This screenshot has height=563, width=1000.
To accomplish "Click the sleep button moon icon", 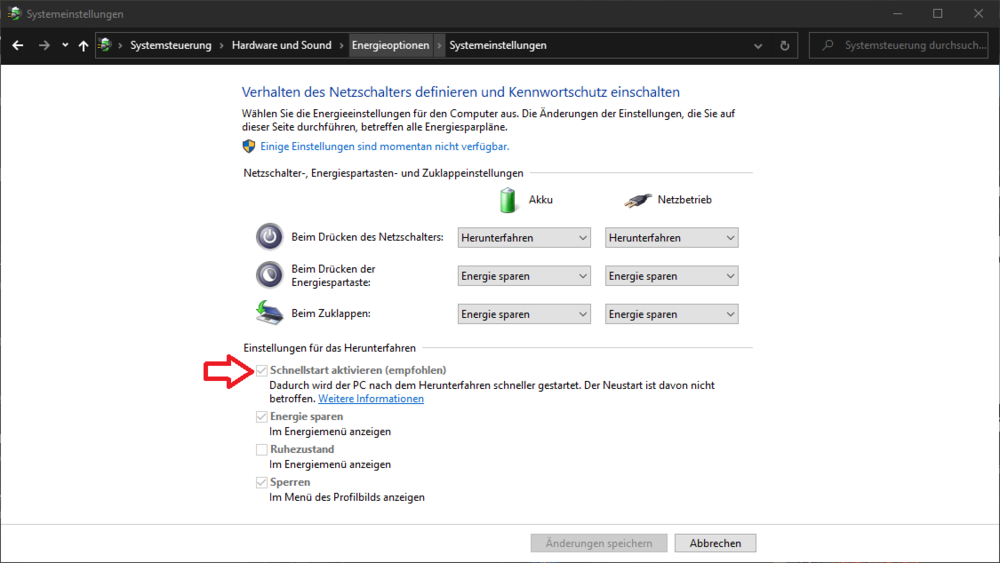I will point(269,275).
